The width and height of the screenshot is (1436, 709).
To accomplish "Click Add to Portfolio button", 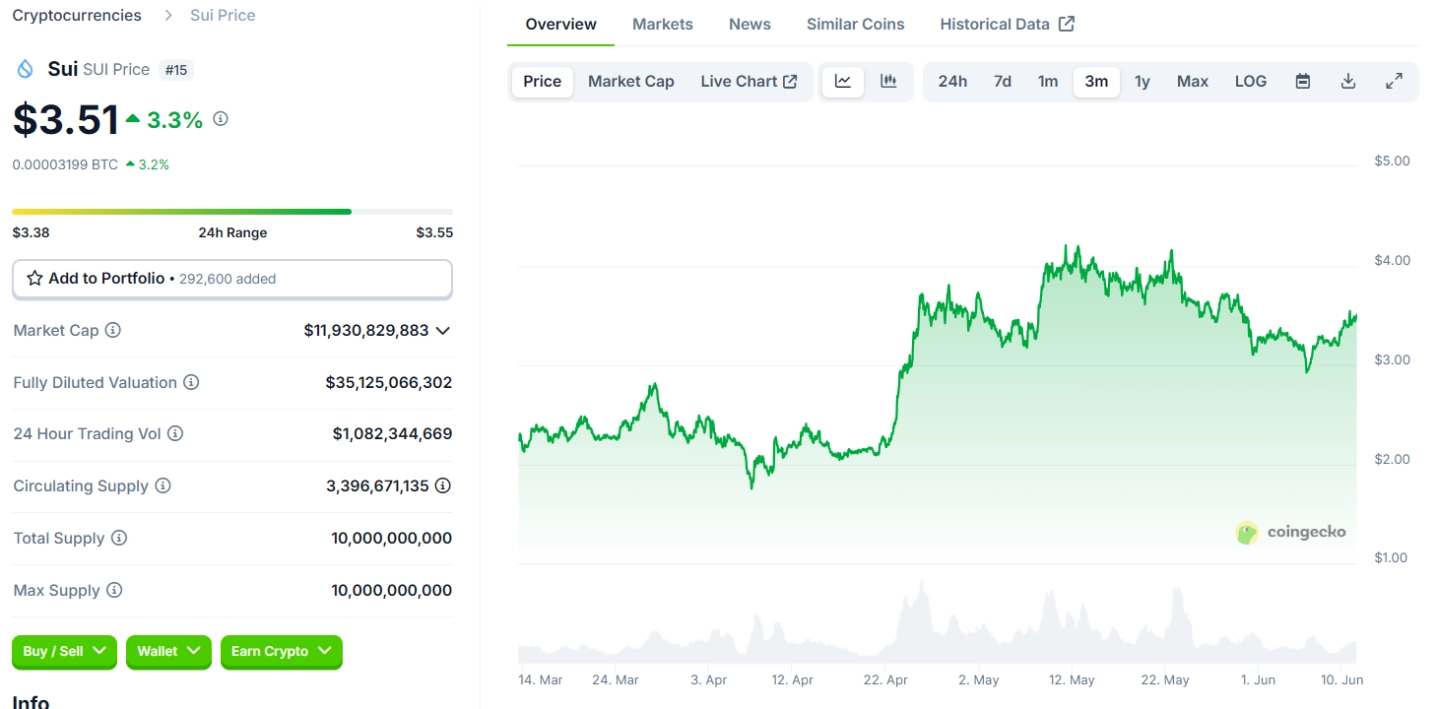I will click(232, 279).
